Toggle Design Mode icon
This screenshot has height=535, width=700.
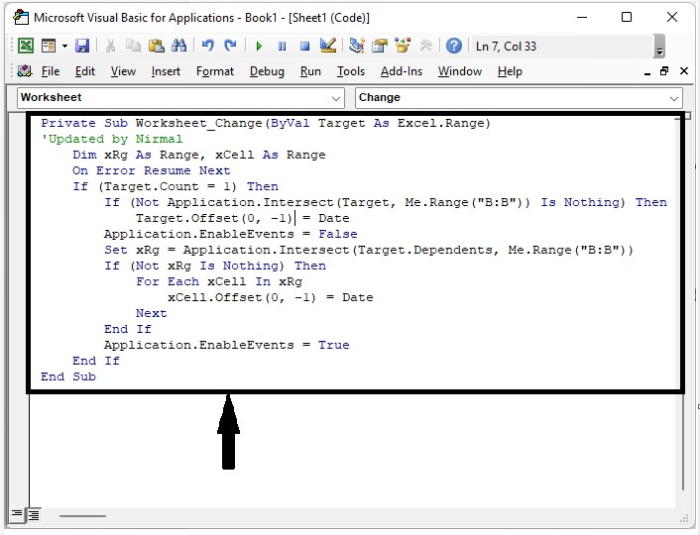coord(328,46)
